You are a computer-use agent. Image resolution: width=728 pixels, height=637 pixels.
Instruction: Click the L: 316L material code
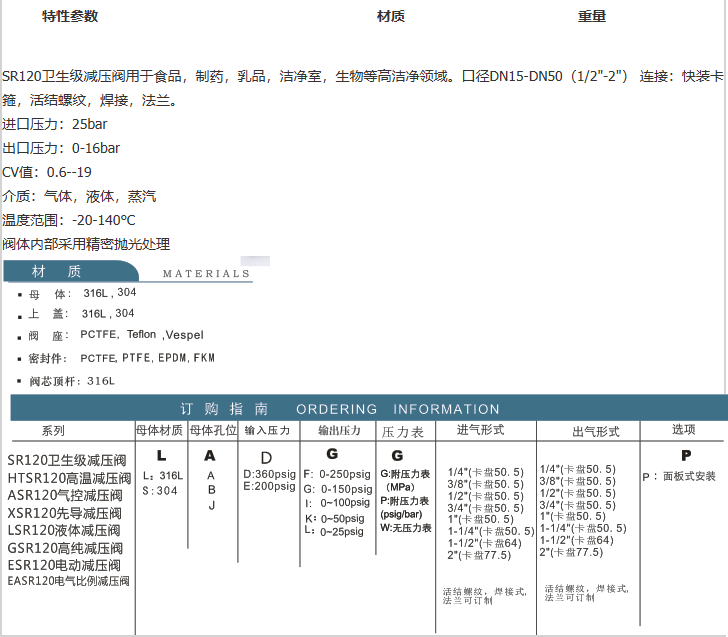(x=163, y=476)
